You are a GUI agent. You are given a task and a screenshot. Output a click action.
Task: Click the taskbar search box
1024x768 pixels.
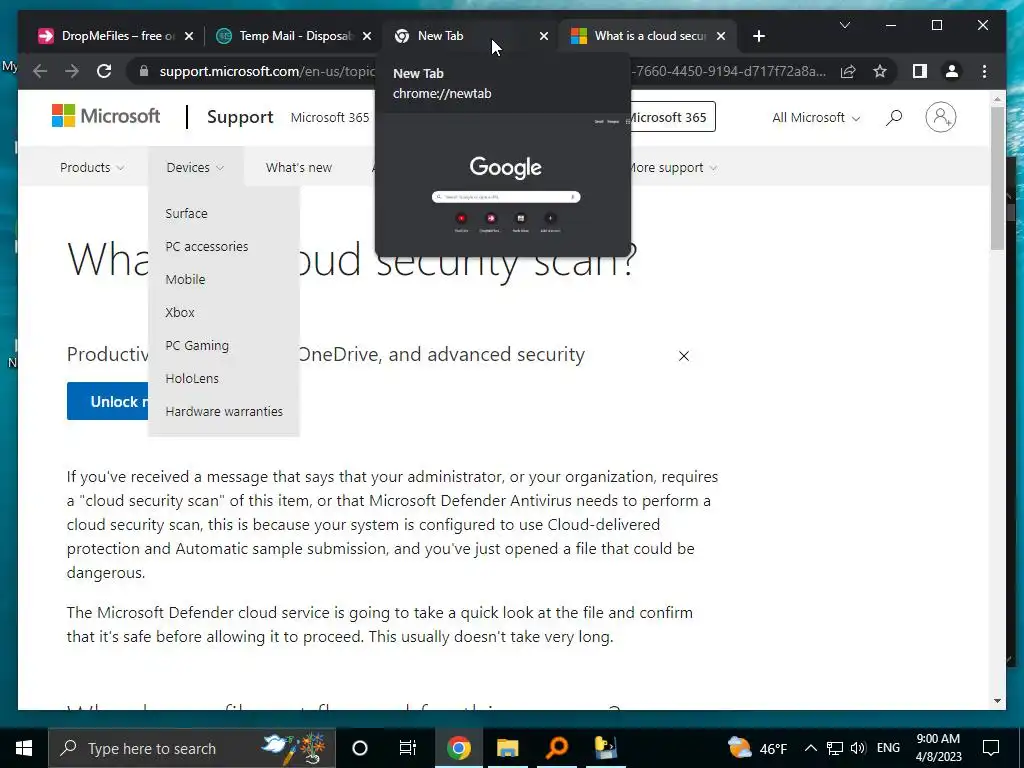click(191, 748)
